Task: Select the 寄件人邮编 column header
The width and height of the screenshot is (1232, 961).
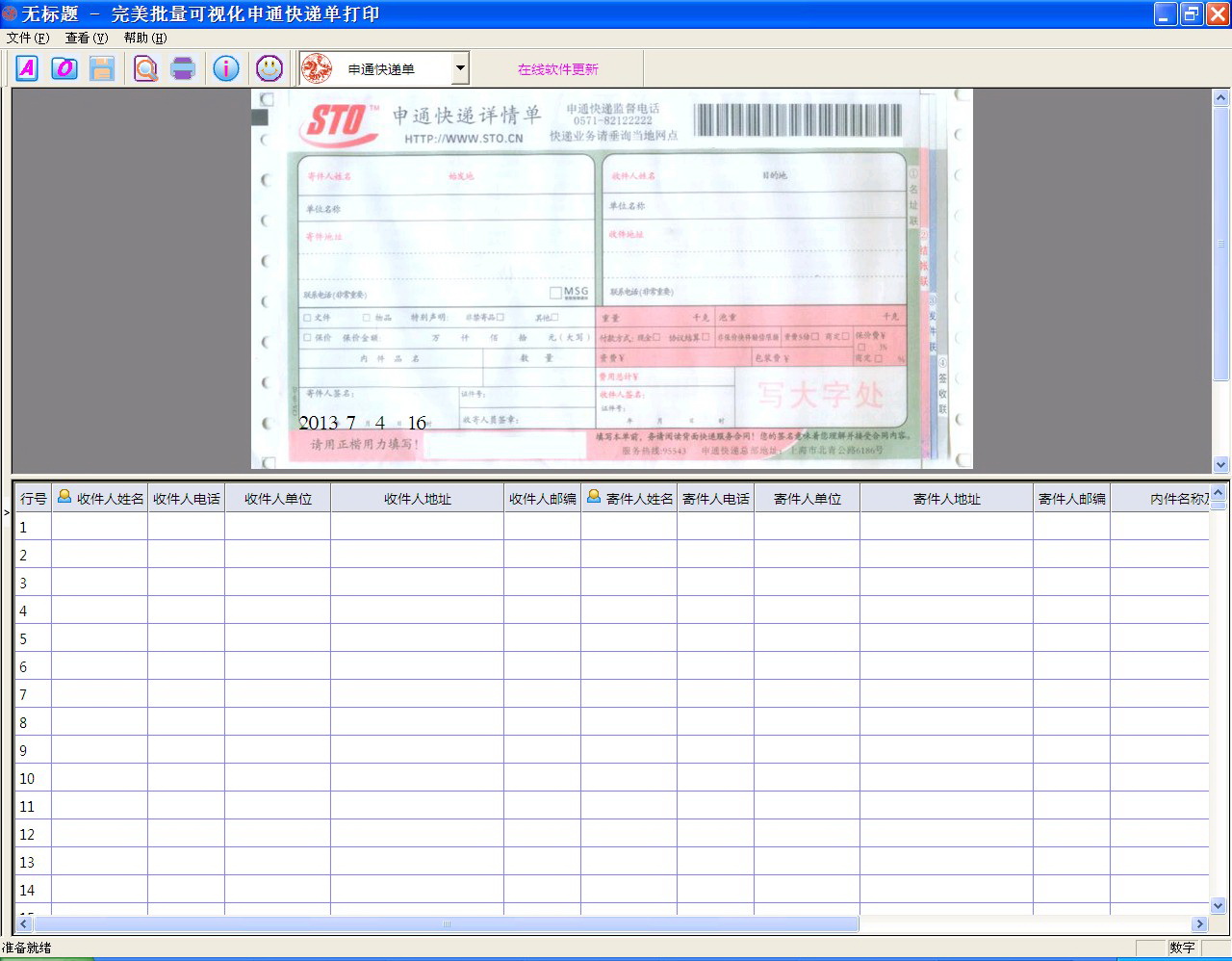Action: tap(1072, 499)
